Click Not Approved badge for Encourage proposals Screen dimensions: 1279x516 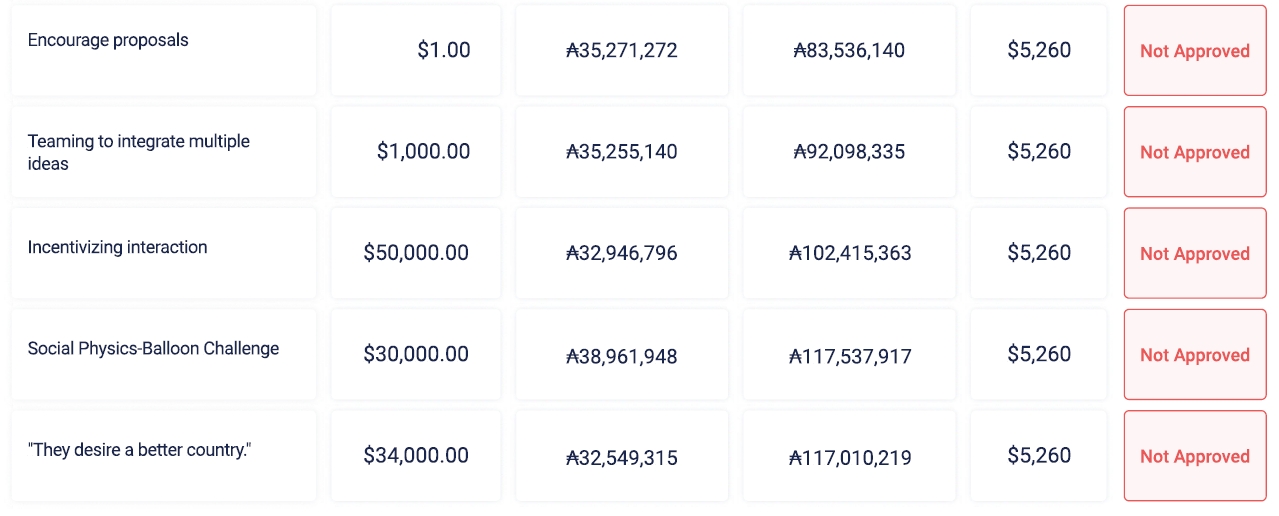pos(1194,51)
